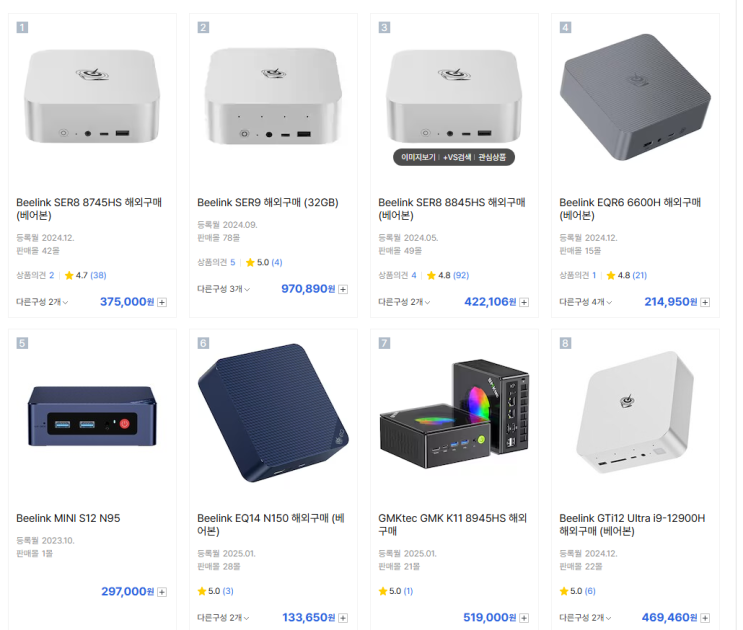This screenshot has width=743, height=630.
Task: Expand 다른구성 2개 for Beelink SER8 8745HS
Action: [x=42, y=302]
